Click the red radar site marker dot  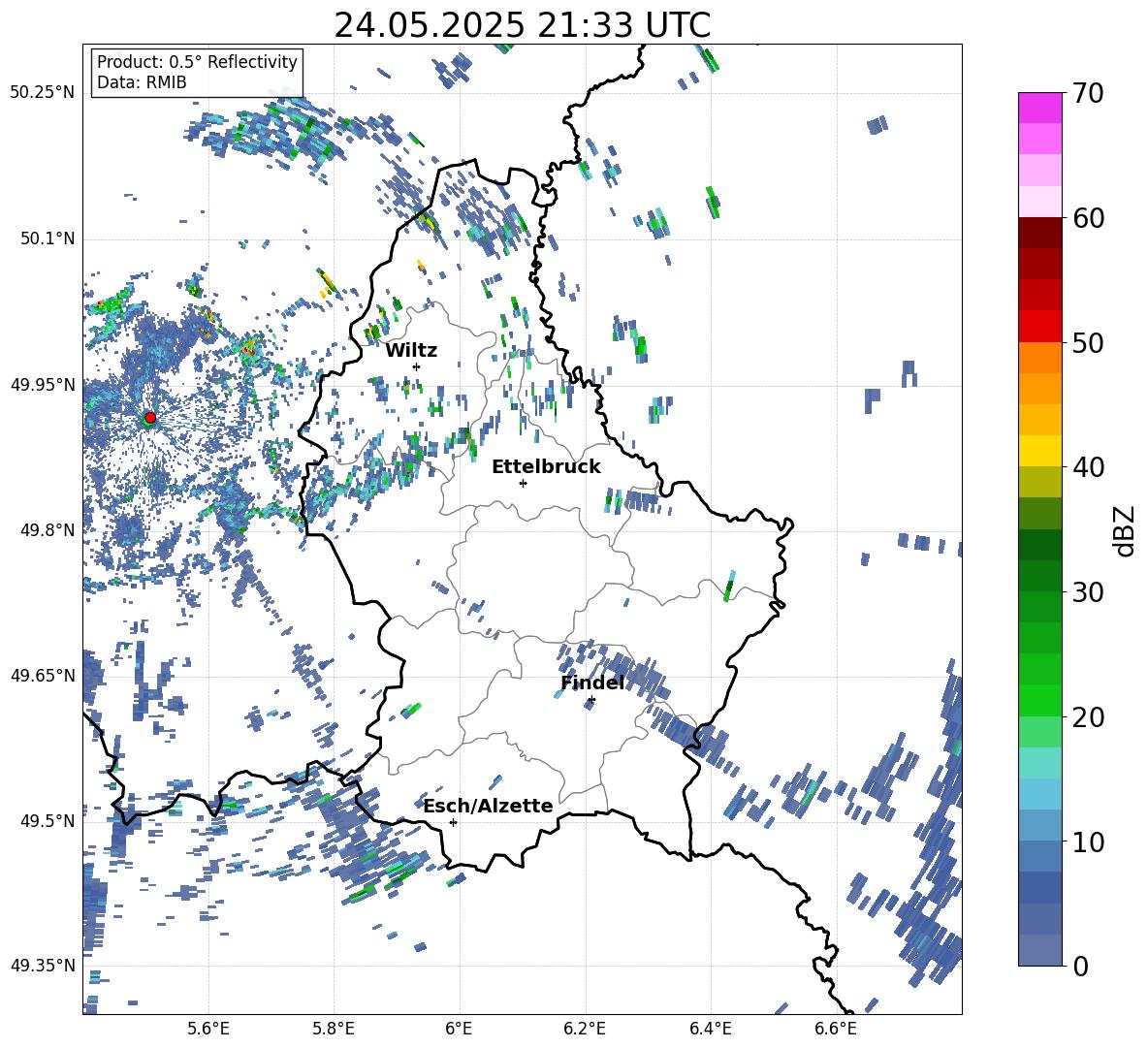point(150,417)
